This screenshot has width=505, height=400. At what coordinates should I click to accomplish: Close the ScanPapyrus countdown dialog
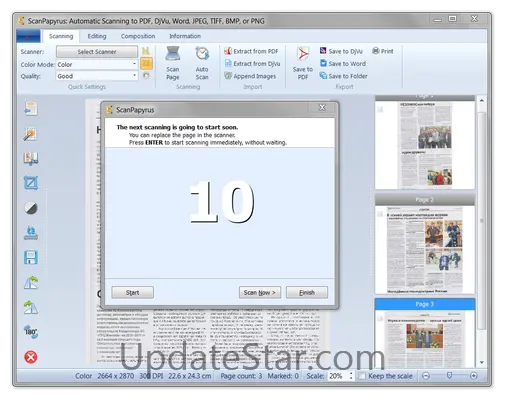(x=322, y=108)
